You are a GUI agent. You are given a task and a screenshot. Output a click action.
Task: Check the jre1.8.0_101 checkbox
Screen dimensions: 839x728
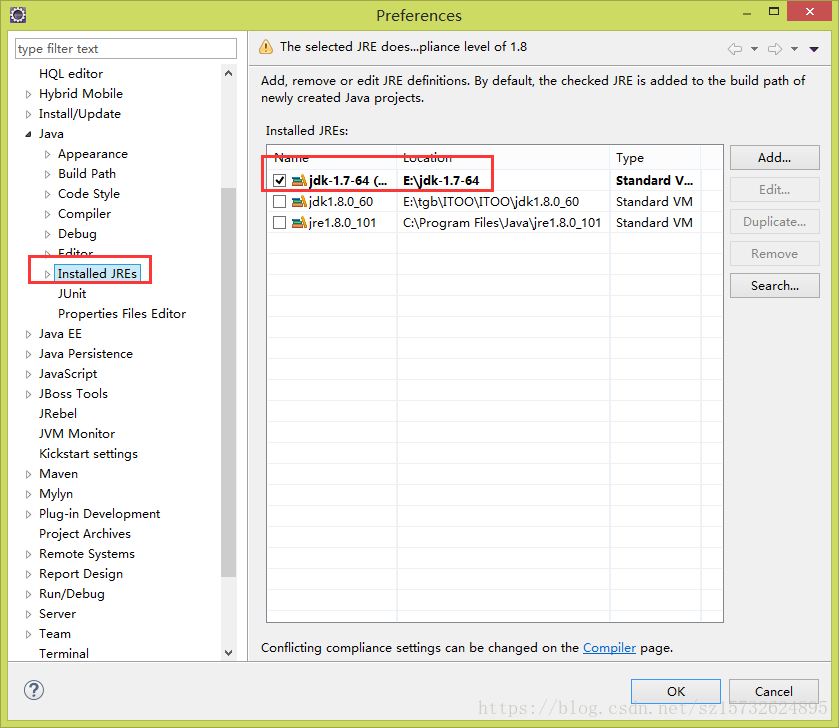point(279,223)
